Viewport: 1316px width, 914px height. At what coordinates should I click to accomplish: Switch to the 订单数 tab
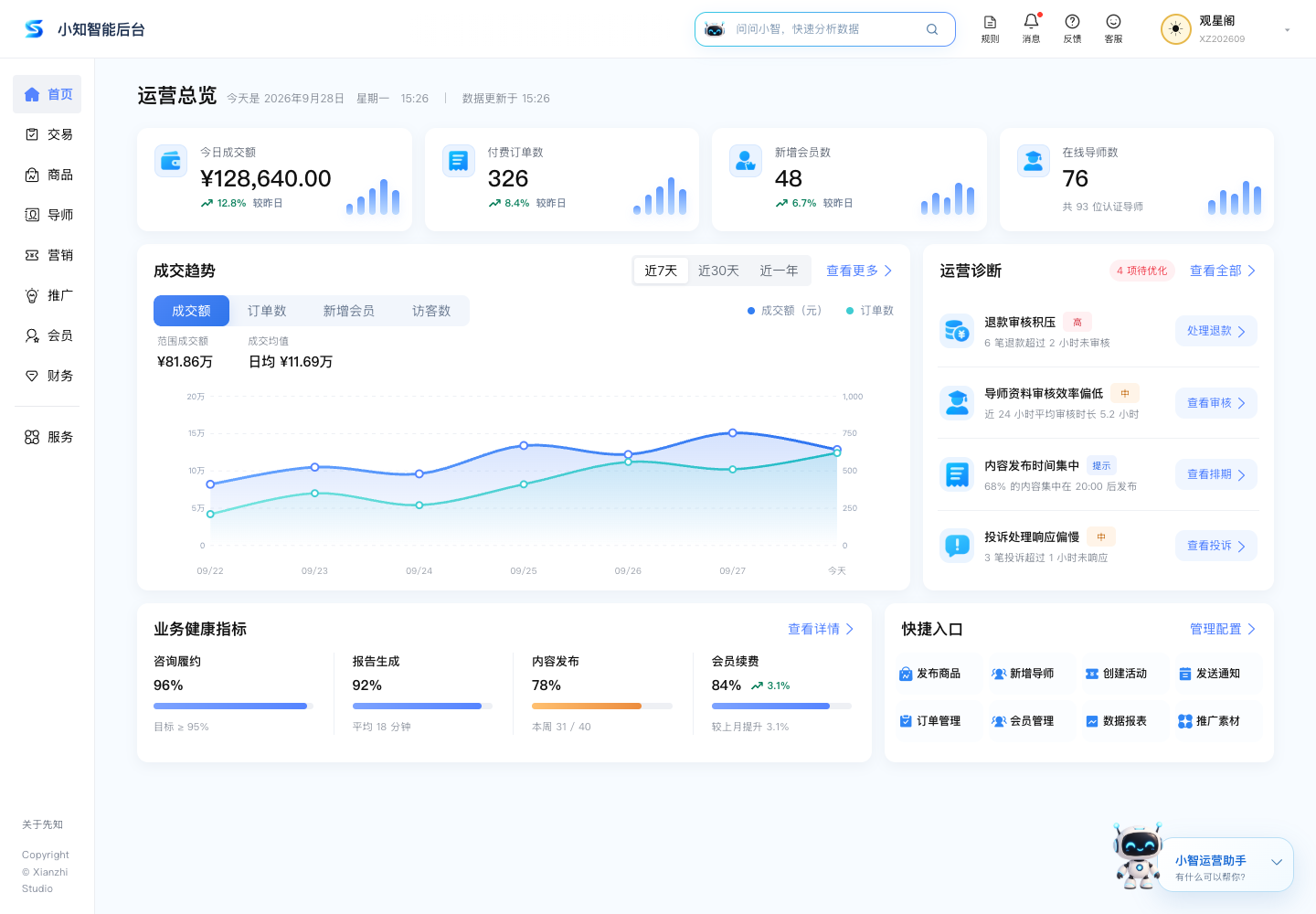tap(267, 311)
